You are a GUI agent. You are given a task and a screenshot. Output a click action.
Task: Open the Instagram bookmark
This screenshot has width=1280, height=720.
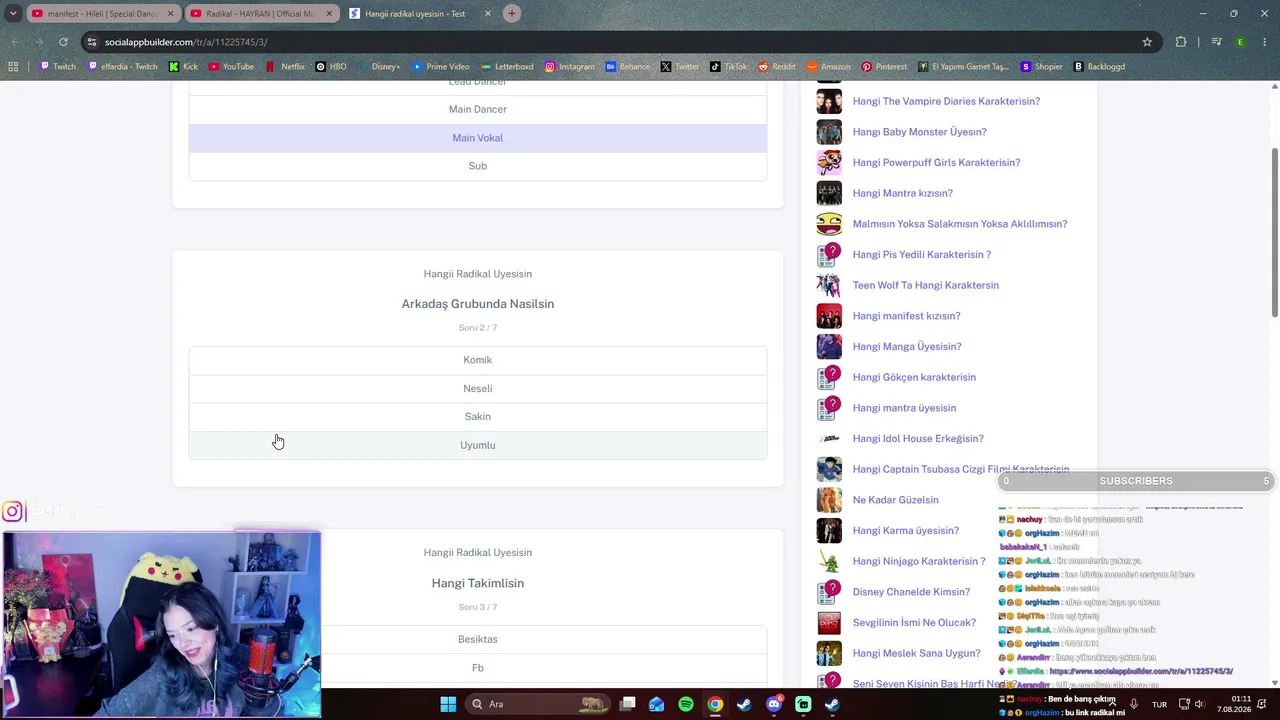570,67
